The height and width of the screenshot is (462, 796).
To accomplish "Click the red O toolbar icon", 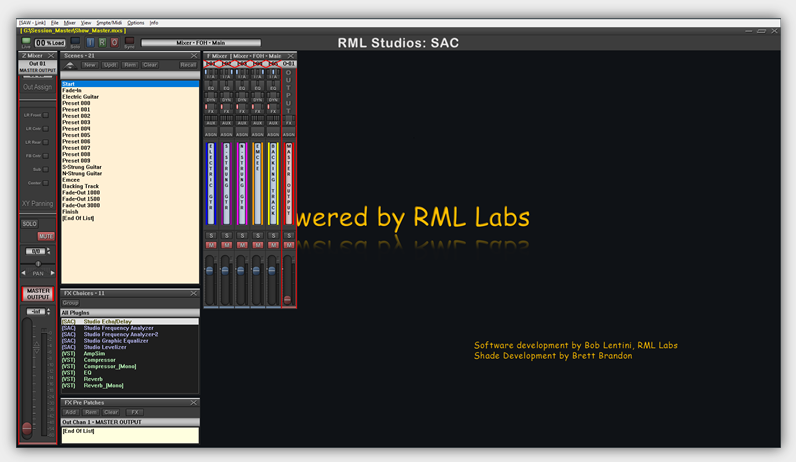I will coord(114,43).
